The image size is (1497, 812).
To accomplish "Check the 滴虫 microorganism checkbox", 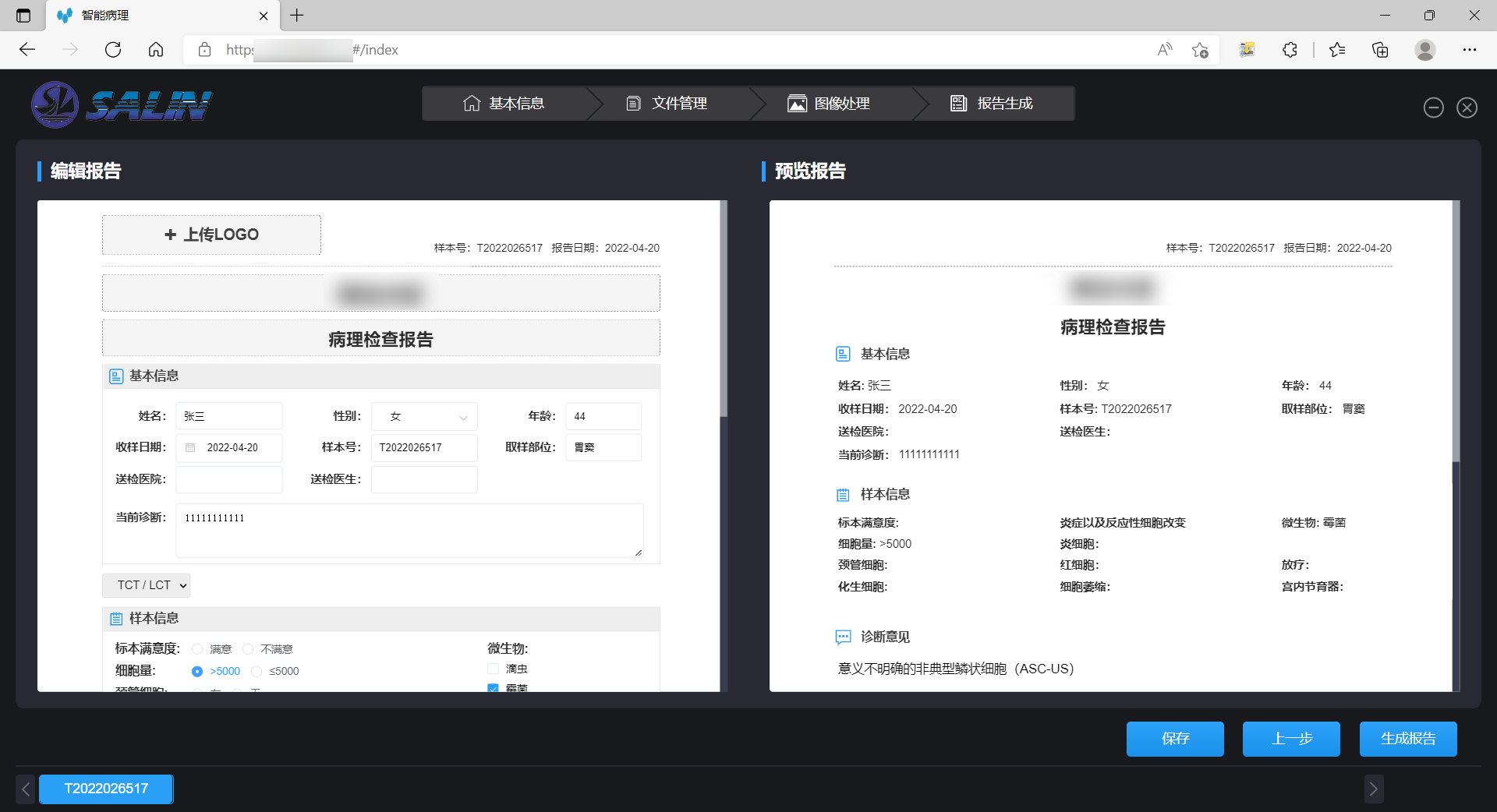I will point(493,669).
